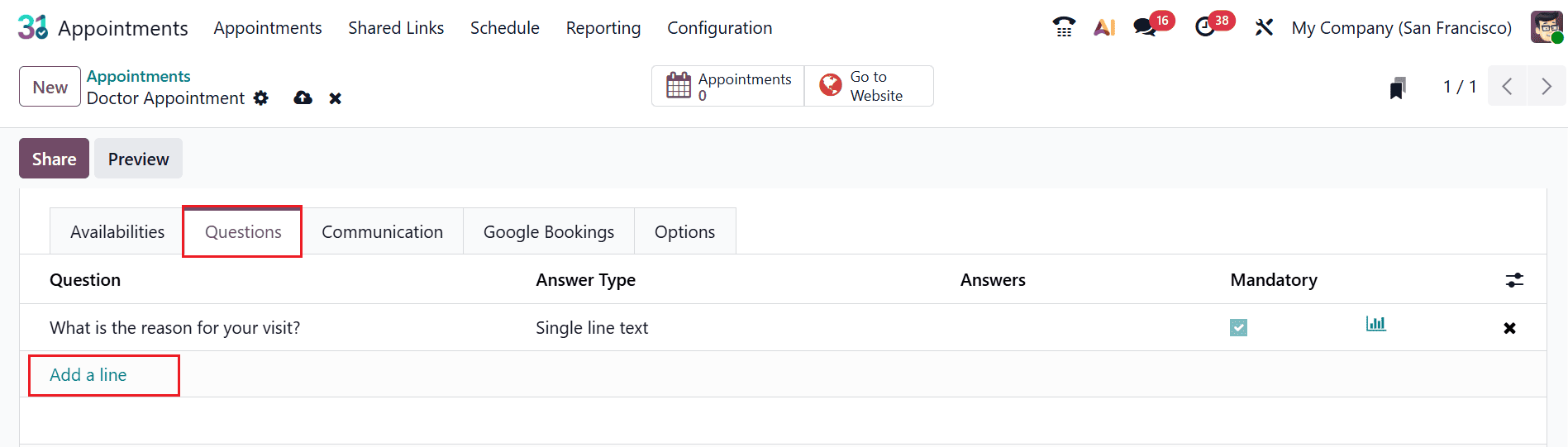Switch to the Communication tab

[383, 231]
